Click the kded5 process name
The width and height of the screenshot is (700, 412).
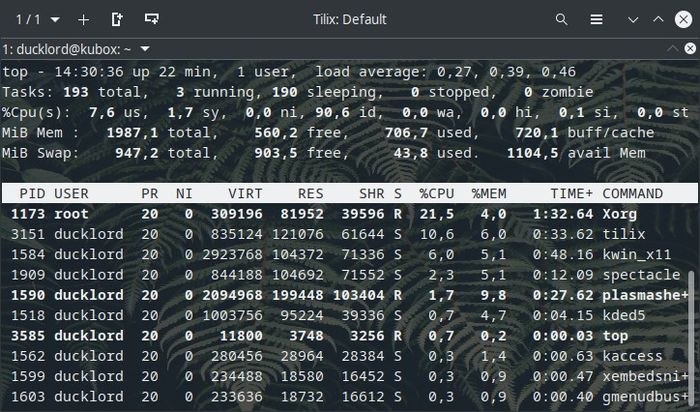coord(624,316)
